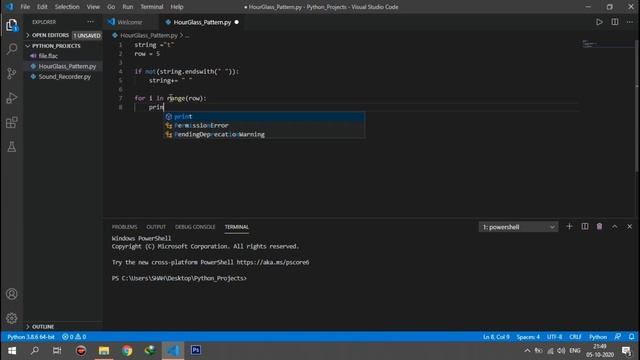This screenshot has height=360, width=640.
Task: Kill terminal with trash icon
Action: 599,227
